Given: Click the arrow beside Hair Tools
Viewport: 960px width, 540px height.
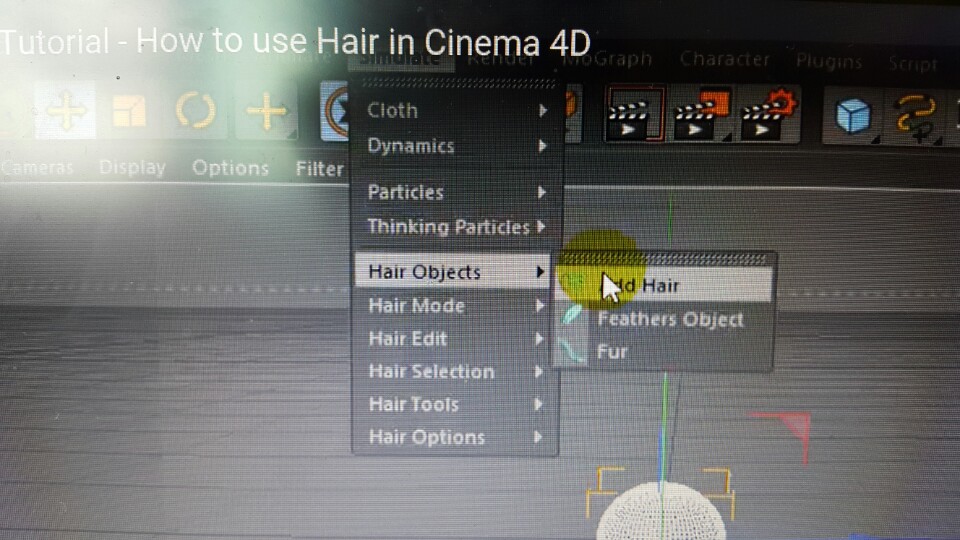Looking at the screenshot, I should (538, 404).
